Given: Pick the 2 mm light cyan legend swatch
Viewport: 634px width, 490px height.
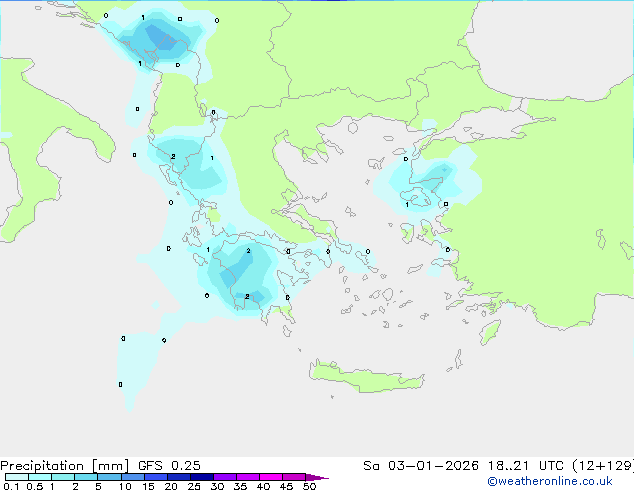Looking at the screenshot, I should coord(86,477).
